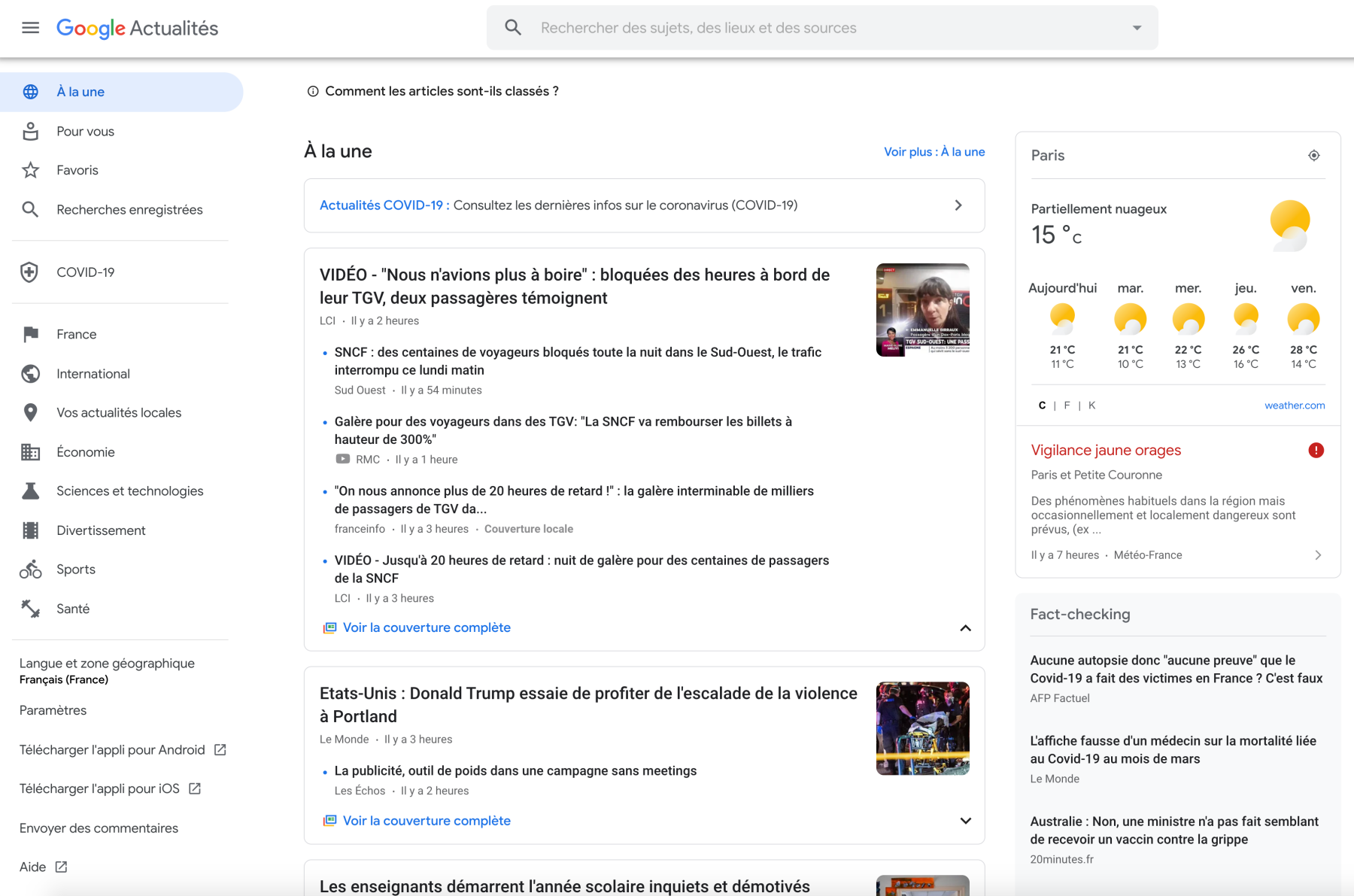Screen dimensions: 1354x896
Task: Open enseignants année scolaire headline
Action: pos(565,886)
